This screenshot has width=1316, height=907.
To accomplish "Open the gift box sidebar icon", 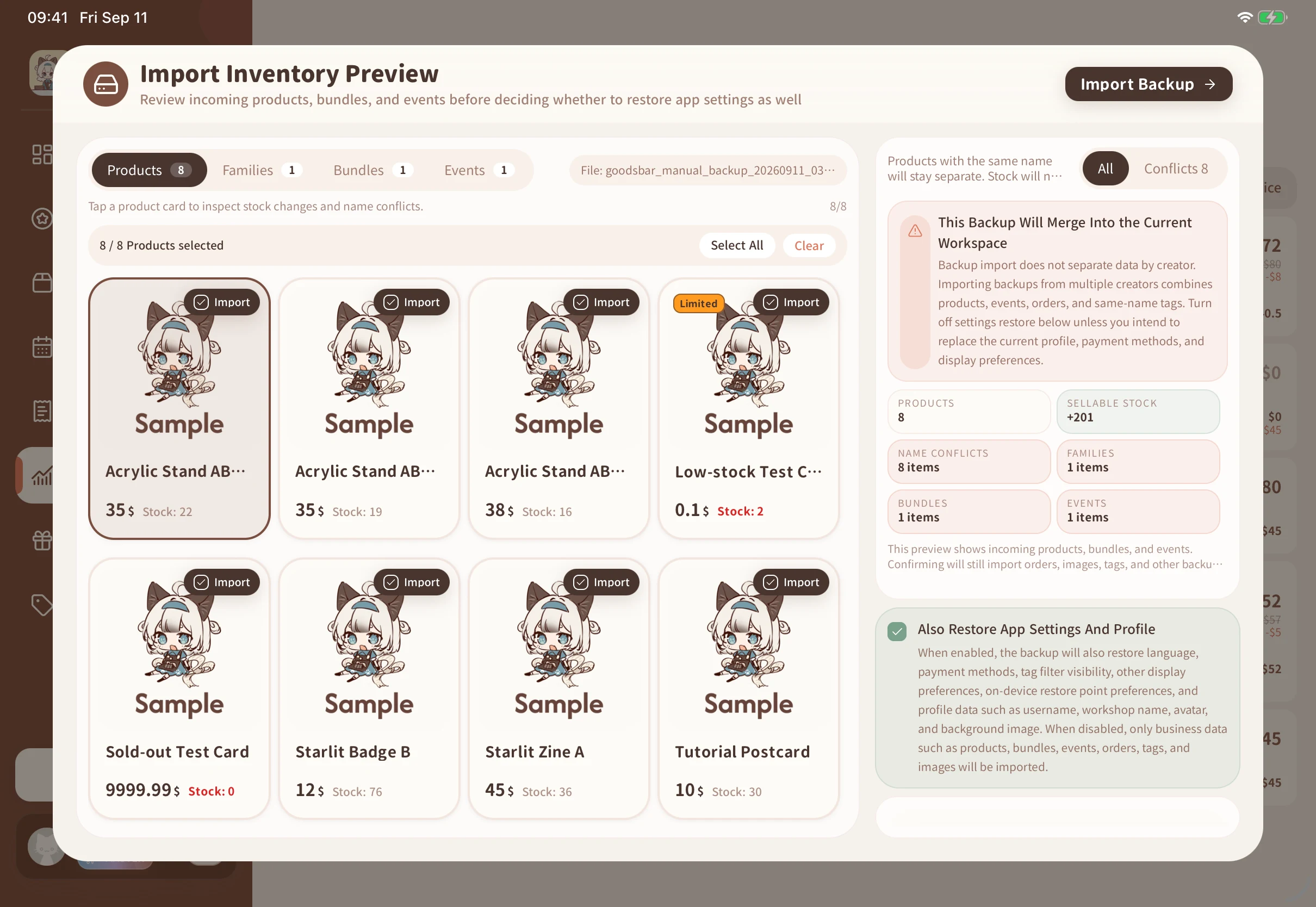I will (42, 540).
